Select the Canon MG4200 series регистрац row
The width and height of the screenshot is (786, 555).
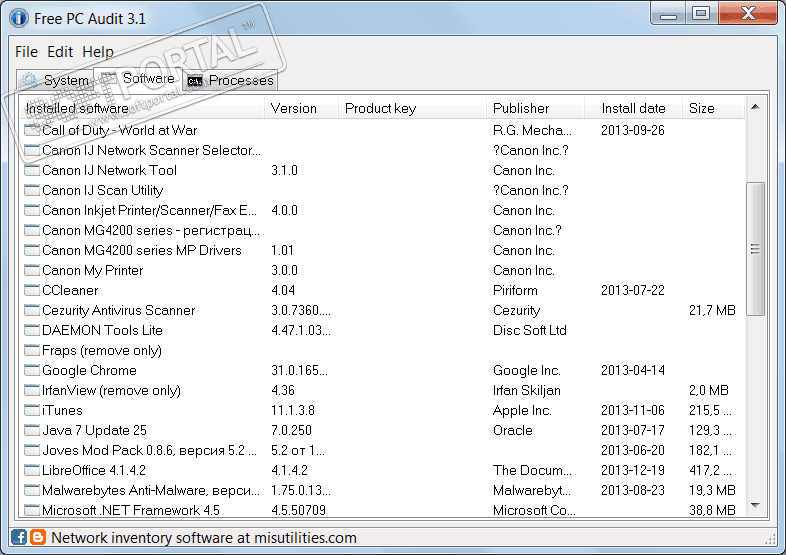click(x=383, y=230)
